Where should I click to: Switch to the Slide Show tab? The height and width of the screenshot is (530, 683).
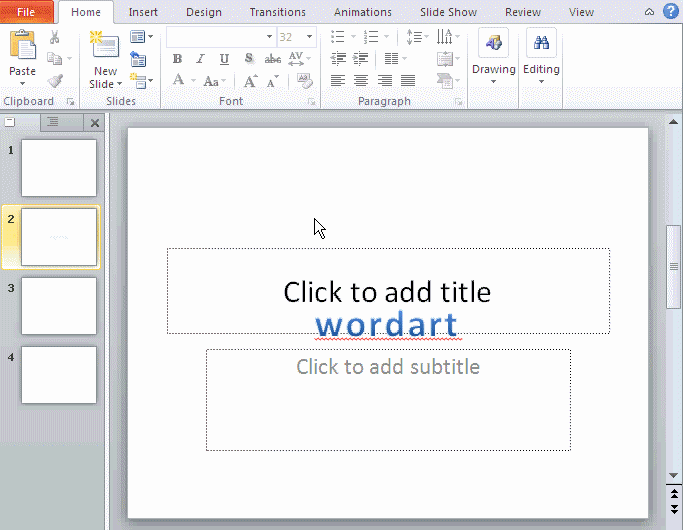(x=448, y=12)
